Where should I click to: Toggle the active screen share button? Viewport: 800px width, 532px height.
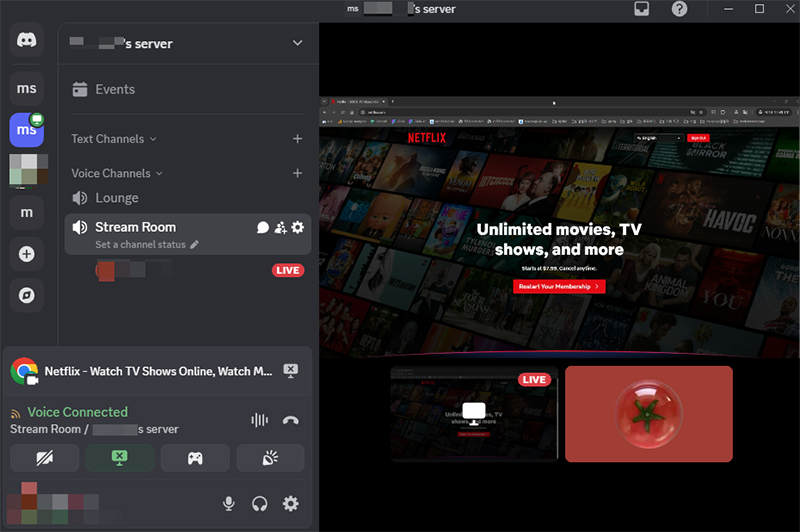point(120,458)
